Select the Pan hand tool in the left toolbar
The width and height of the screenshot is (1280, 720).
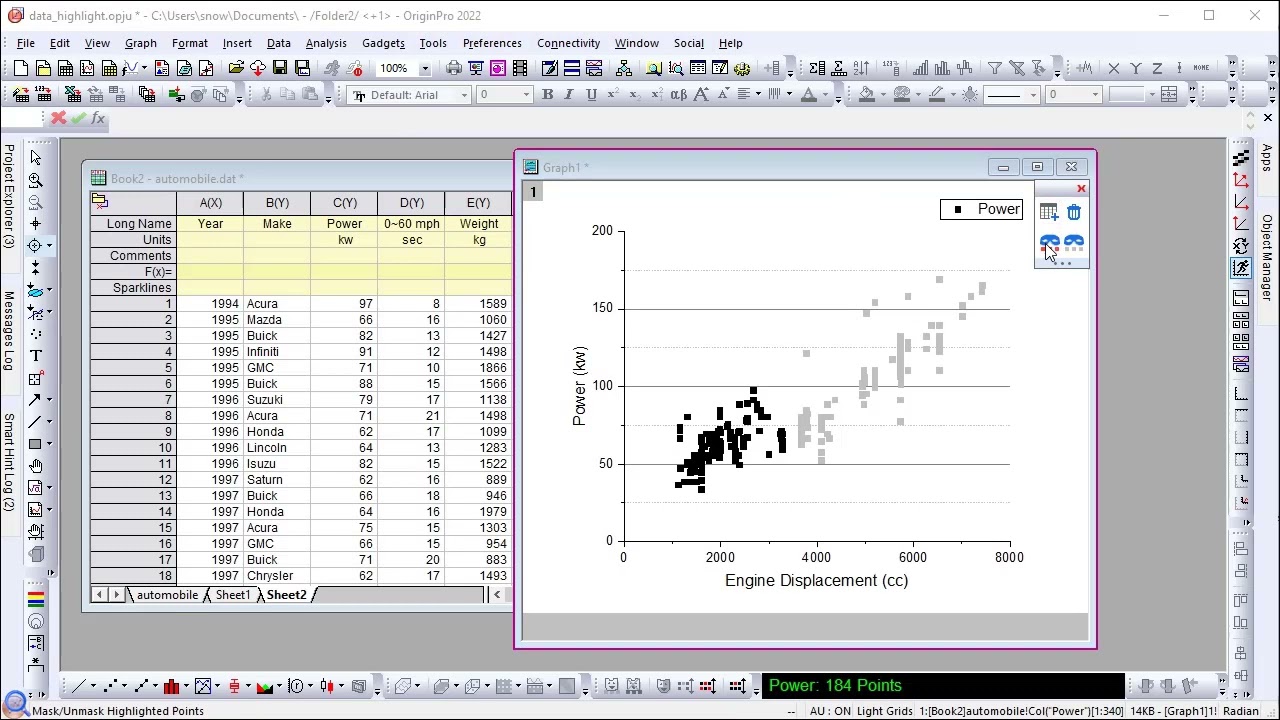(x=36, y=466)
